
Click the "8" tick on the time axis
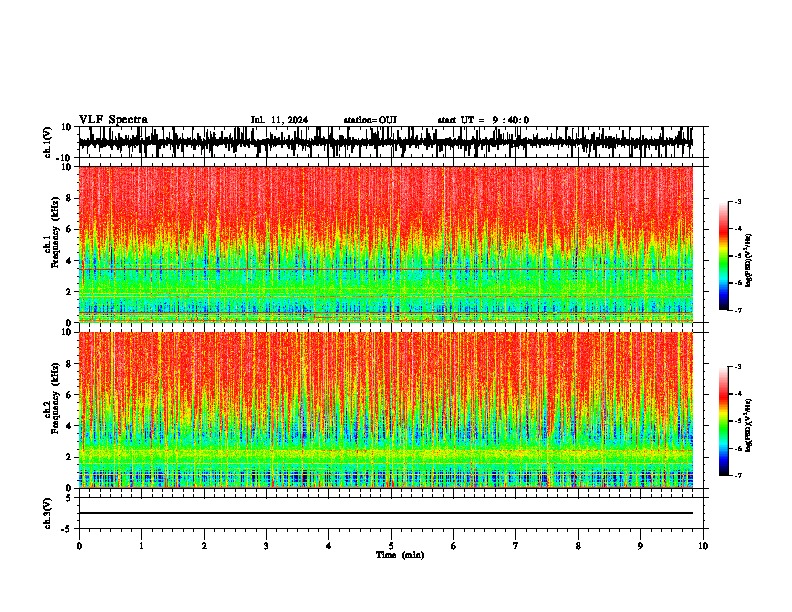coord(578,546)
